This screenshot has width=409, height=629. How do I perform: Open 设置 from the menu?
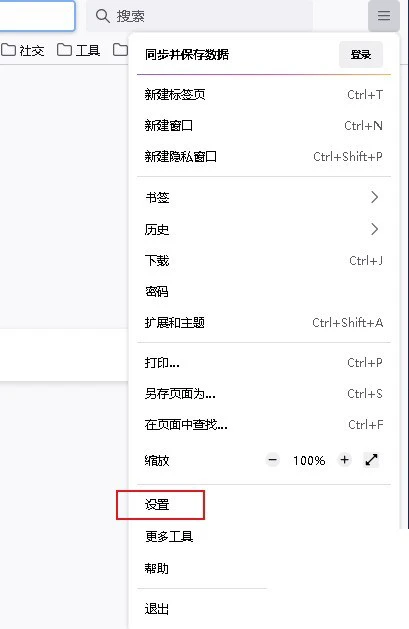(x=263, y=505)
